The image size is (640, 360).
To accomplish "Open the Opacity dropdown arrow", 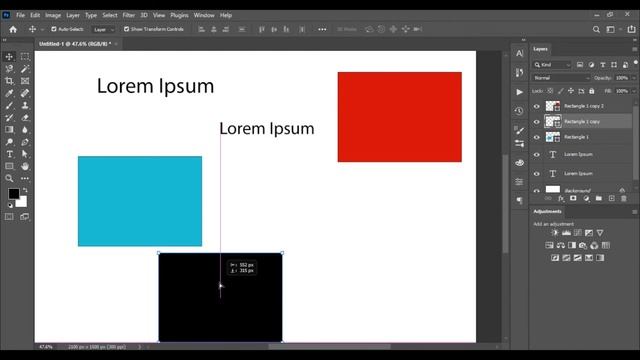I will 634,78.
